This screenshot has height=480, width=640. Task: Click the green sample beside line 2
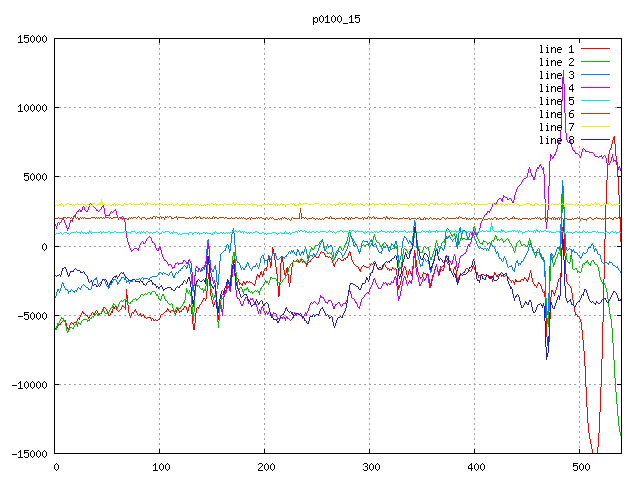click(x=595, y=62)
